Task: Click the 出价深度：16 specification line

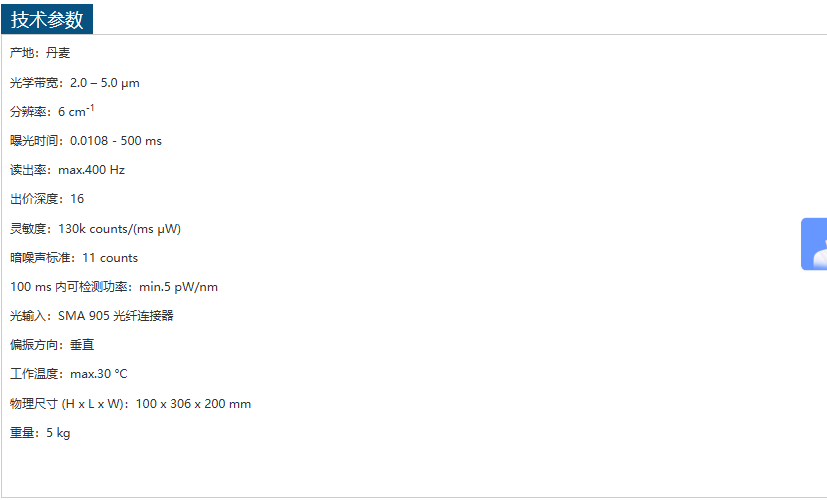Action: pos(46,199)
